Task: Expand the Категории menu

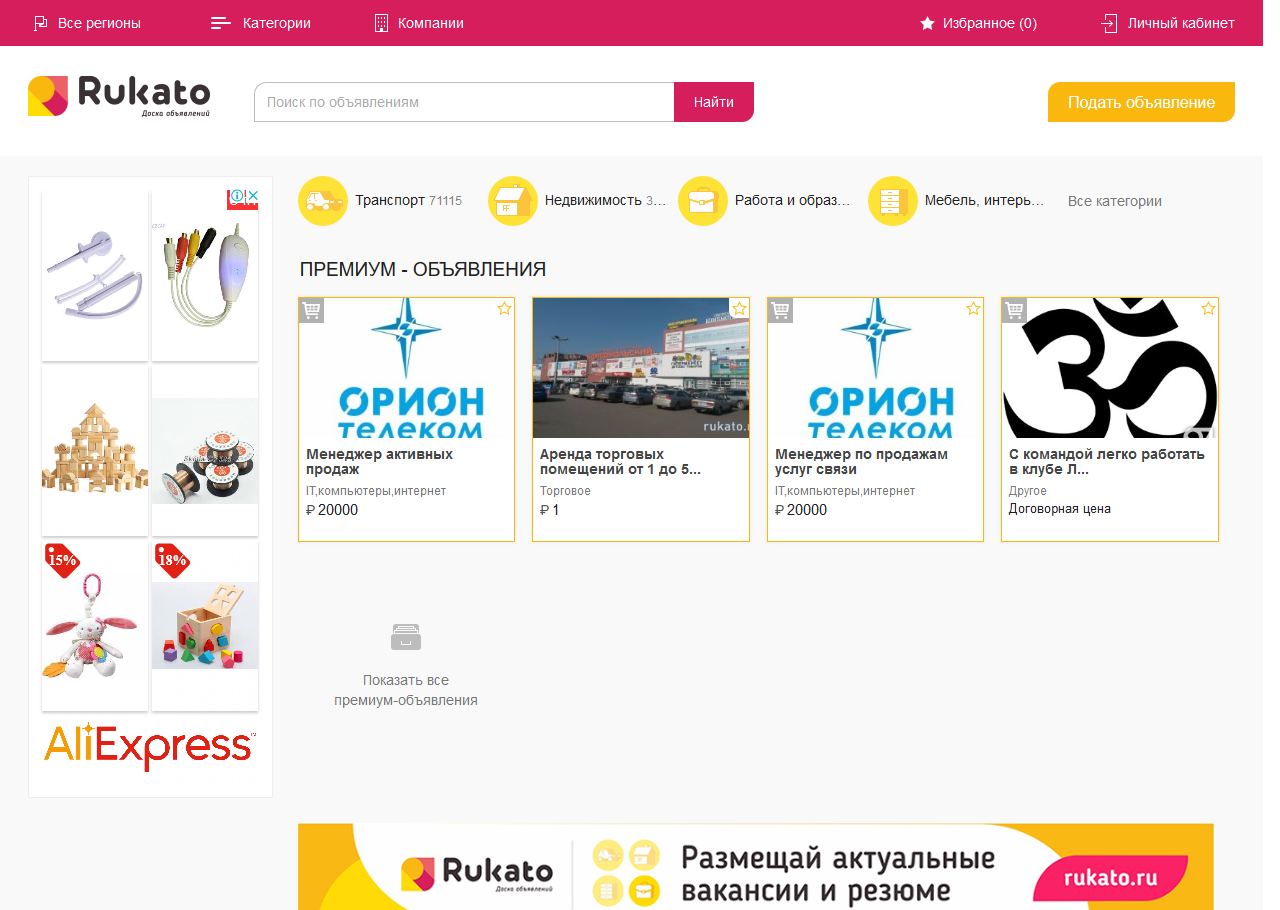Action: click(x=261, y=23)
